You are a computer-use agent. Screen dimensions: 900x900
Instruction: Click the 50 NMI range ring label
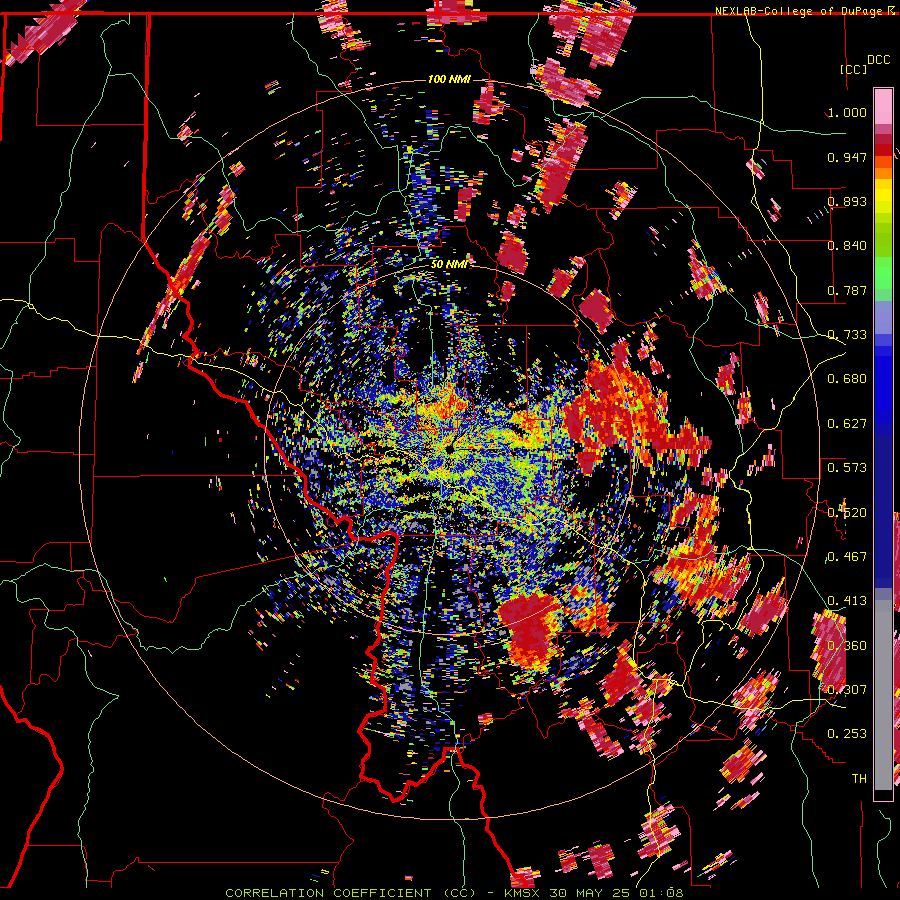coord(449,264)
